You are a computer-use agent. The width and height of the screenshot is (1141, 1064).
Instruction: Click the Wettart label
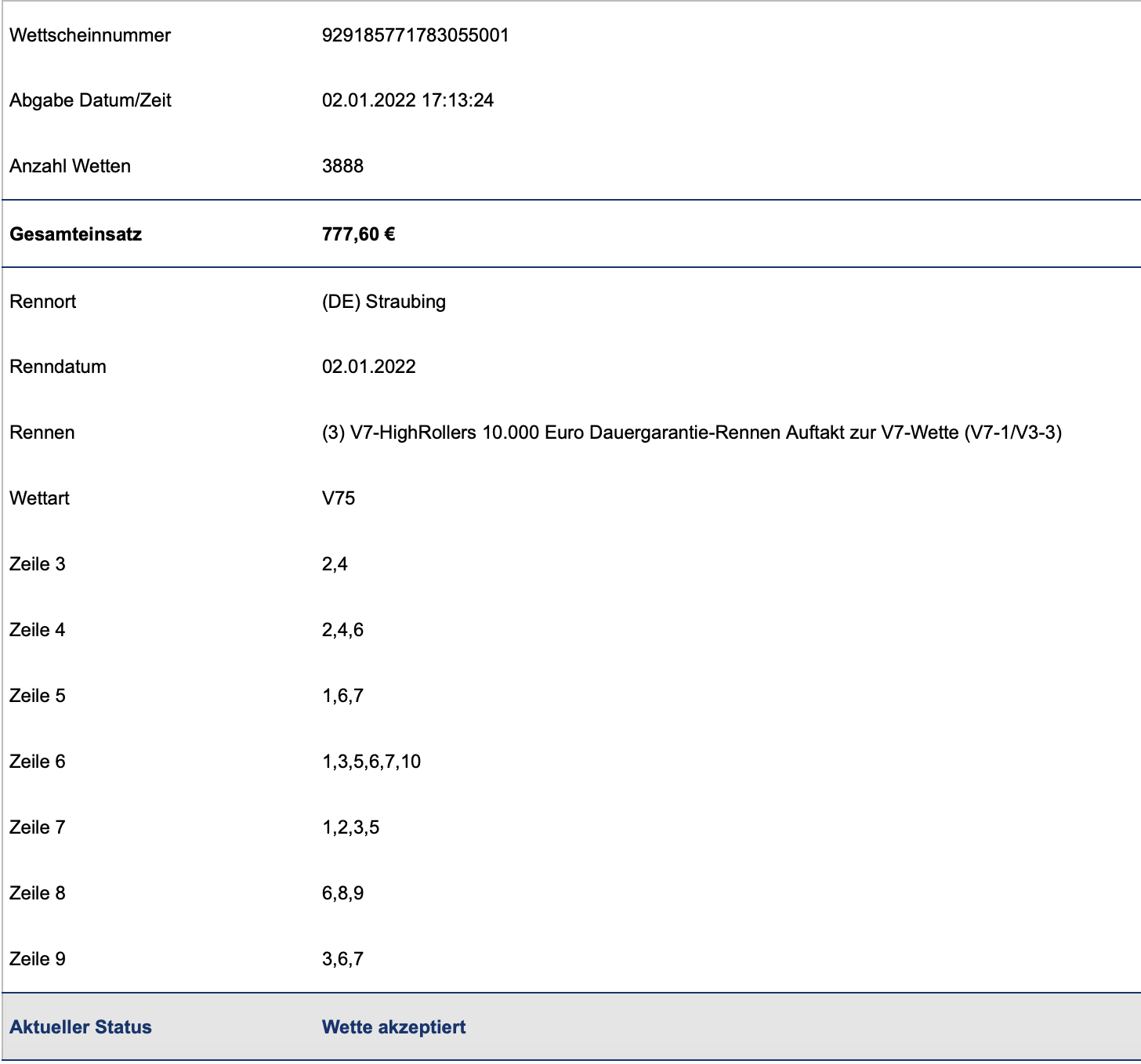[39, 498]
